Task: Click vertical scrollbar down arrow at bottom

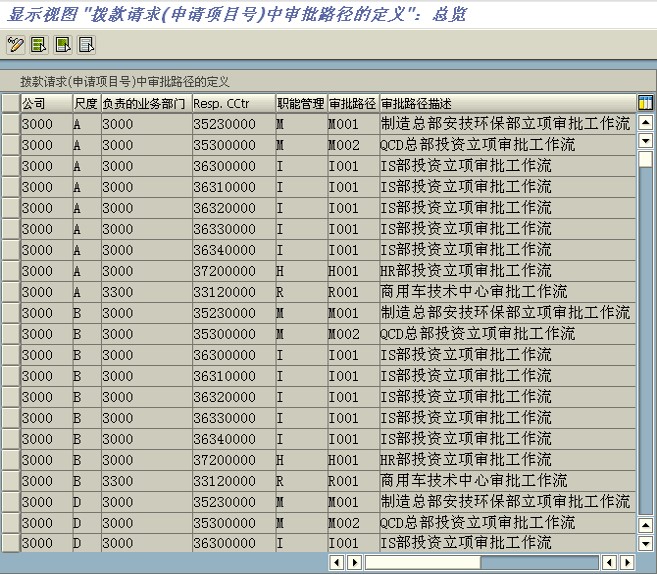Action: [645, 543]
